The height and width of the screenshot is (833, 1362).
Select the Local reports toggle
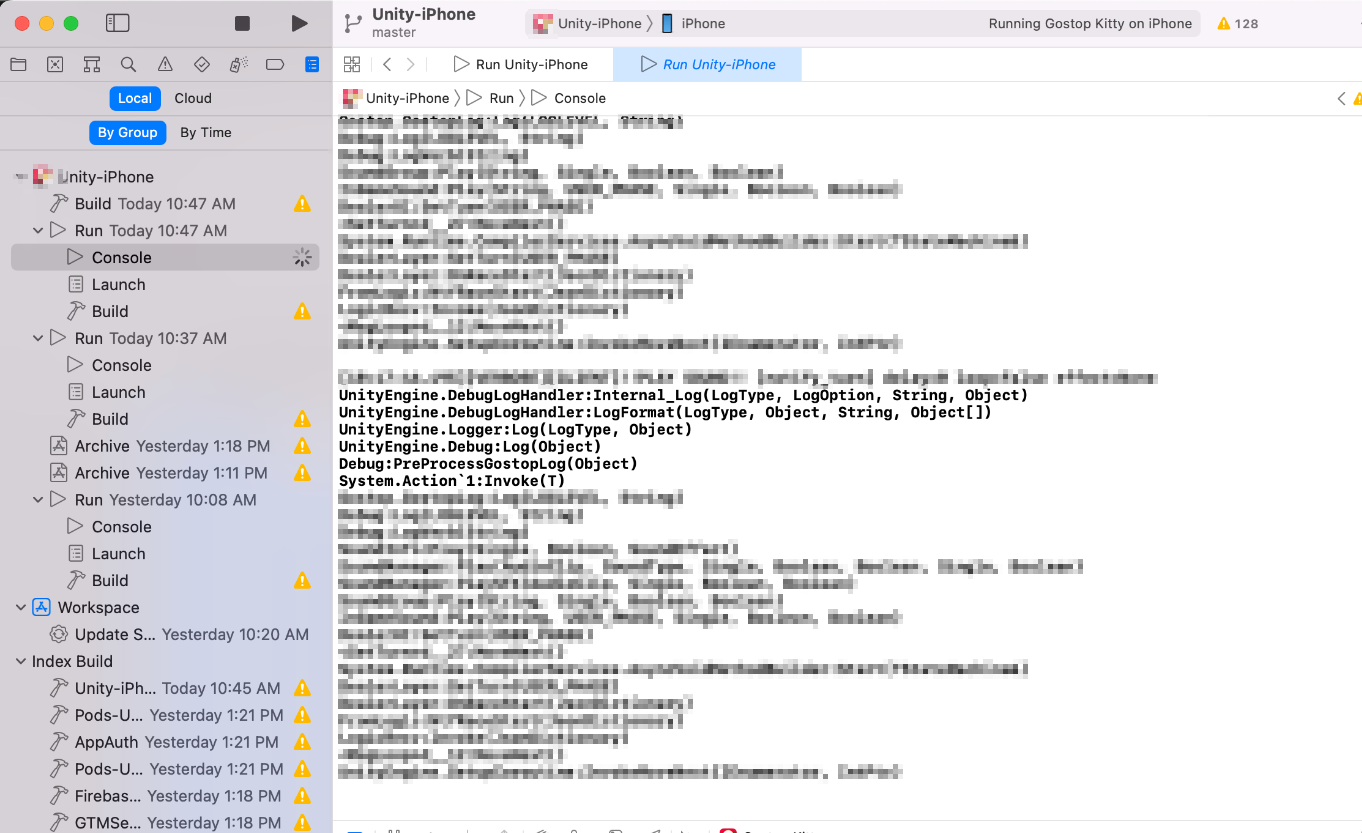click(135, 98)
